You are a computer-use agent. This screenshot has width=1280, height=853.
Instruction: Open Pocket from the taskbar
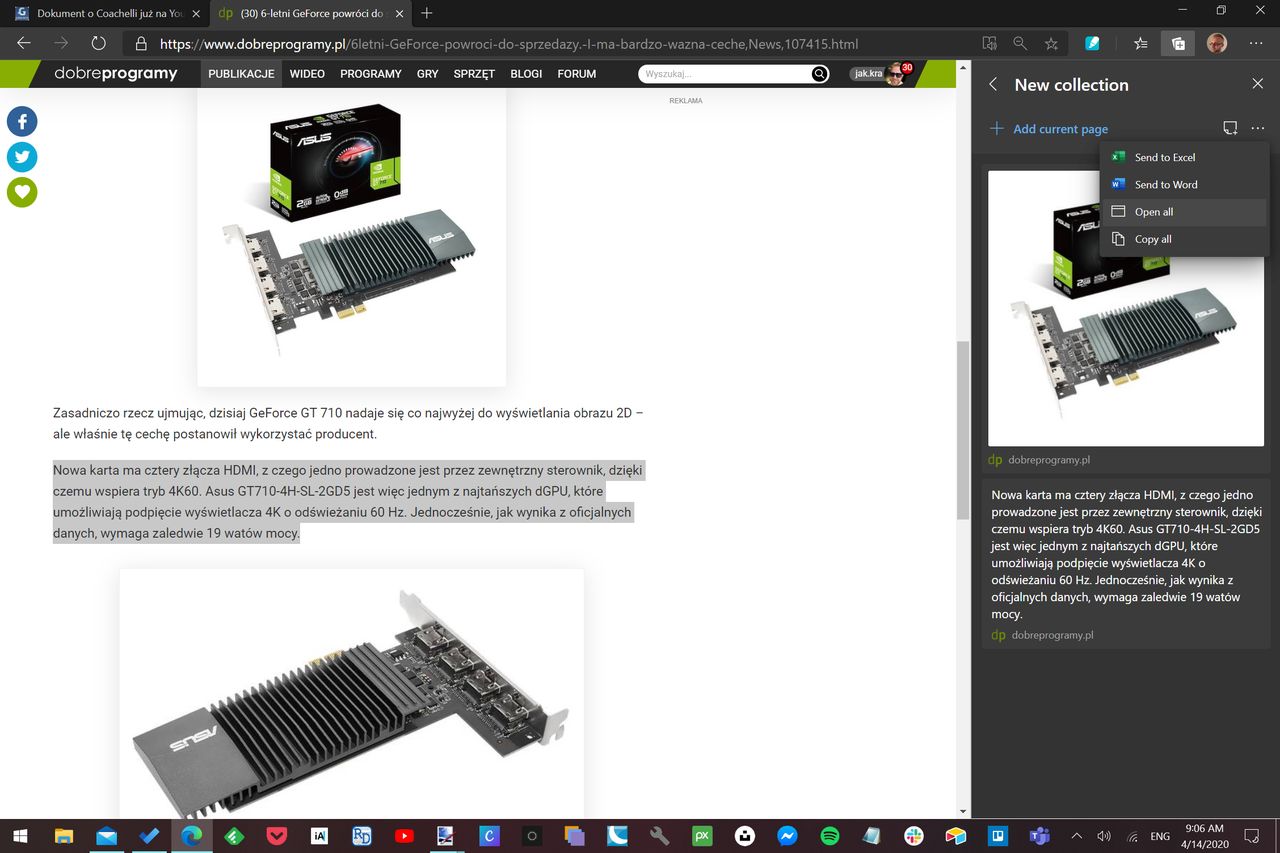click(x=276, y=836)
